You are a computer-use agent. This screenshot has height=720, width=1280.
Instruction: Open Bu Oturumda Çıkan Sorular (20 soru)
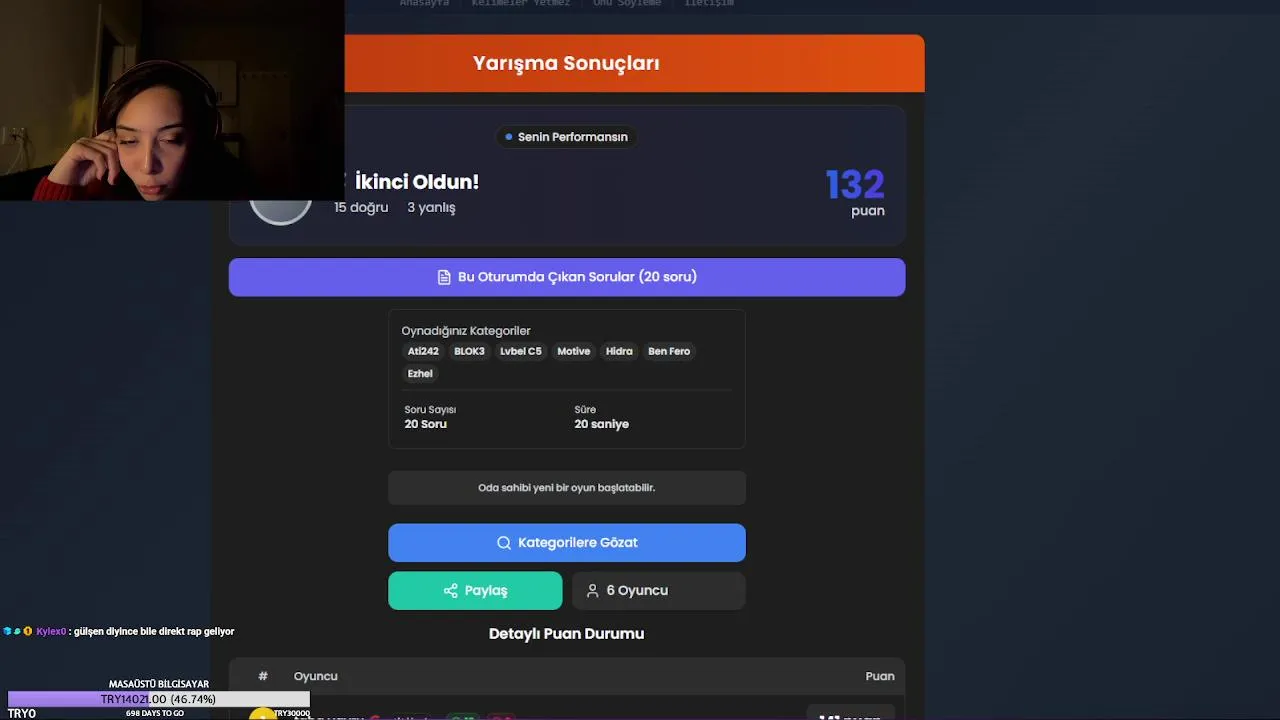[567, 277]
